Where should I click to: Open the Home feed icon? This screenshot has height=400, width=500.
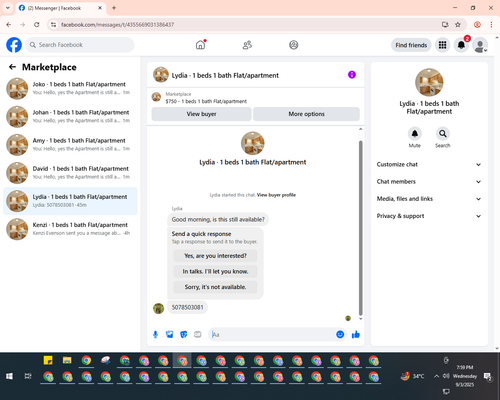(x=200, y=45)
